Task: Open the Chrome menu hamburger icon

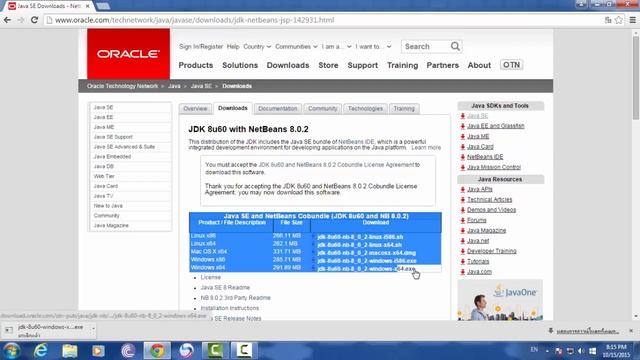Action: click(x=632, y=20)
